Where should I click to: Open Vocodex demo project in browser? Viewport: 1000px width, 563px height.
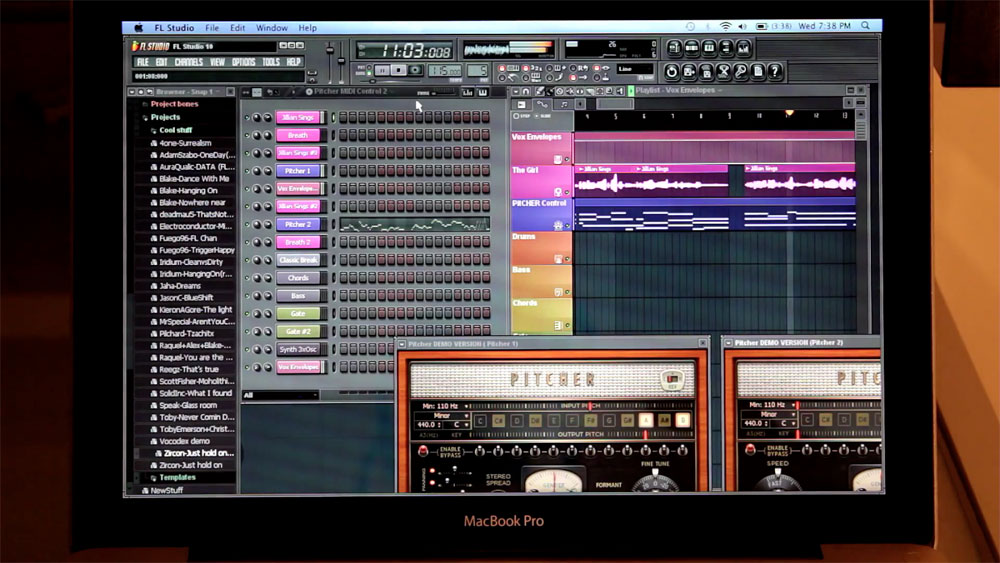pyautogui.click(x=184, y=441)
